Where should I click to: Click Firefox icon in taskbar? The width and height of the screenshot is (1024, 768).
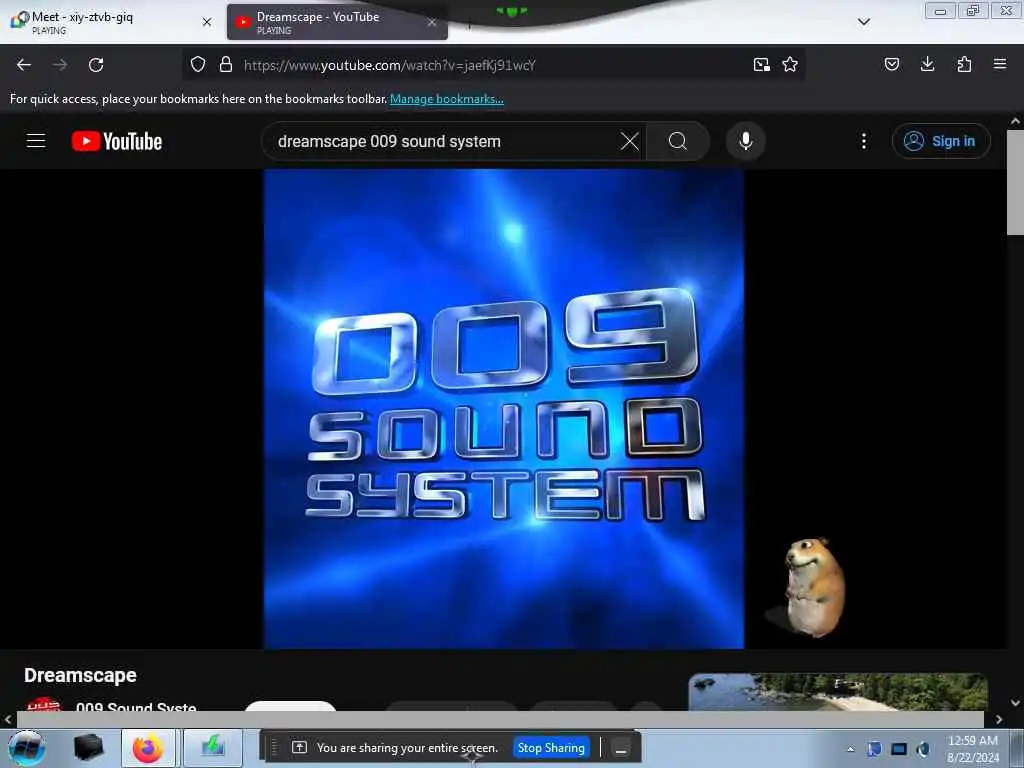(148, 748)
